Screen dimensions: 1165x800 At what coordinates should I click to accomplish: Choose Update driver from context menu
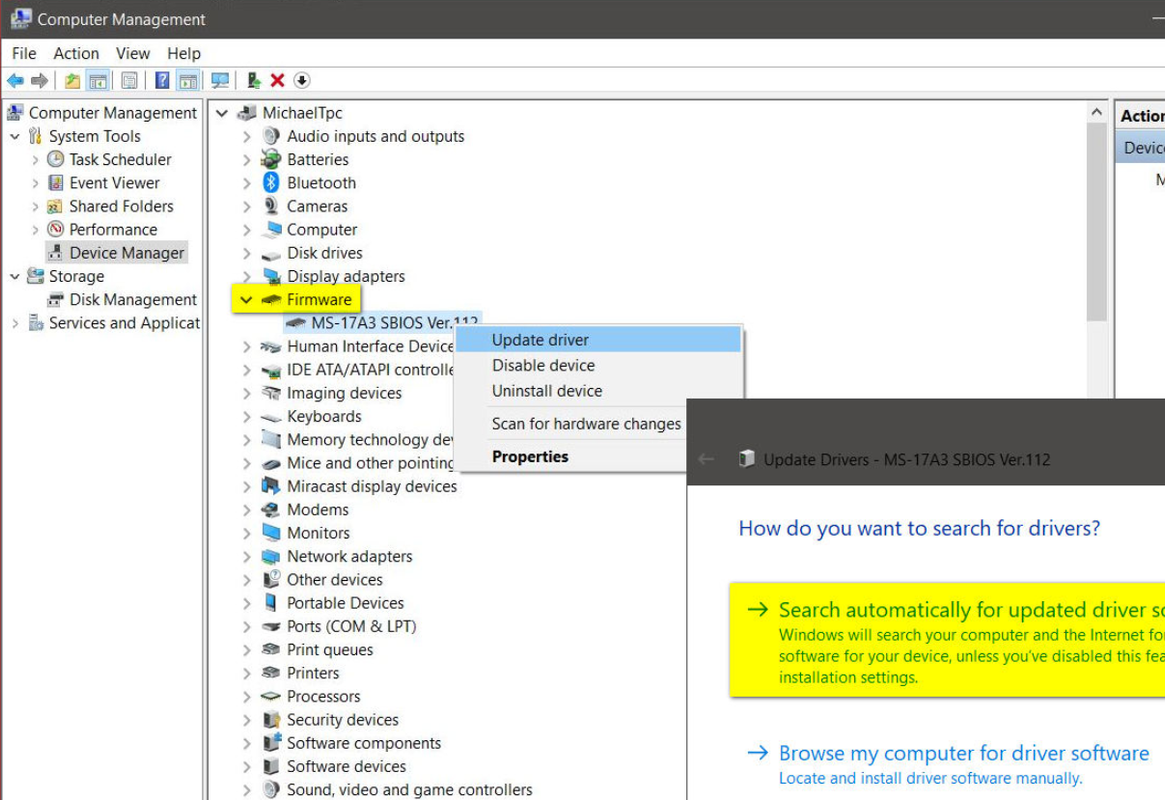pos(598,339)
